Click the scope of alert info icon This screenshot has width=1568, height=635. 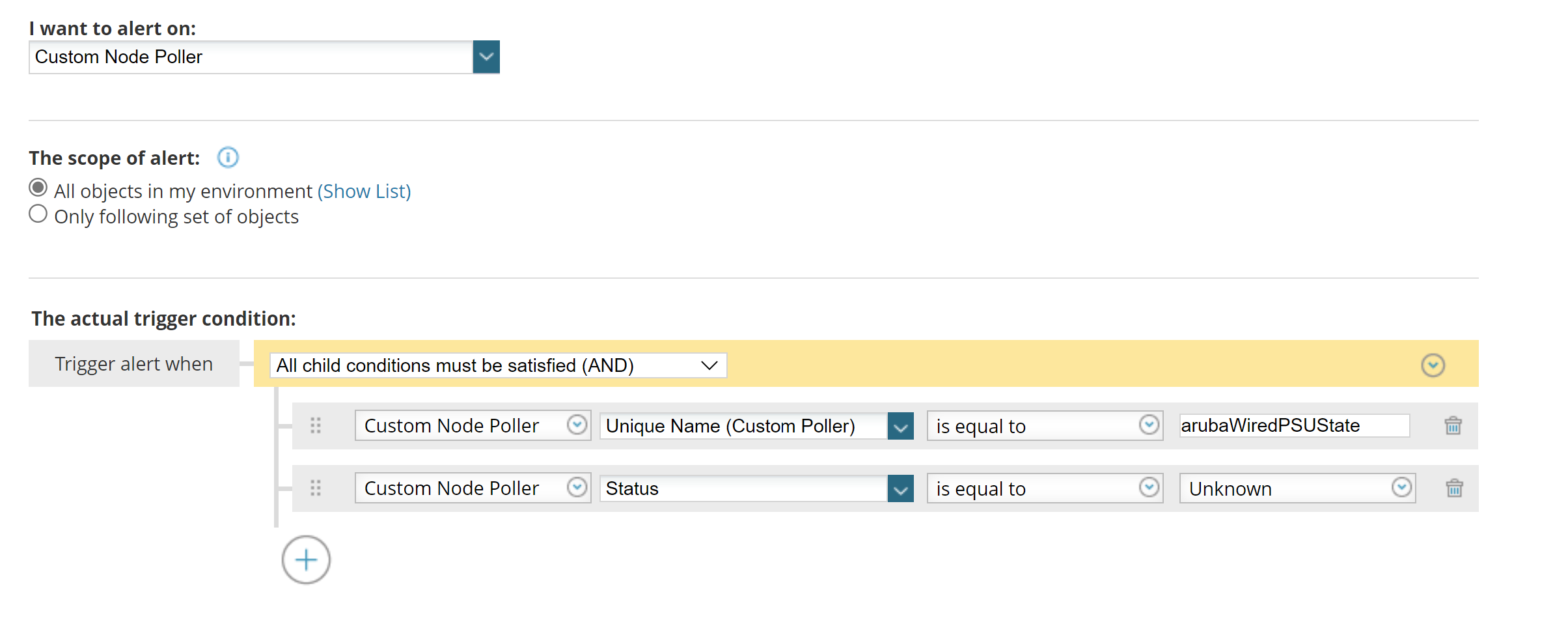click(228, 158)
